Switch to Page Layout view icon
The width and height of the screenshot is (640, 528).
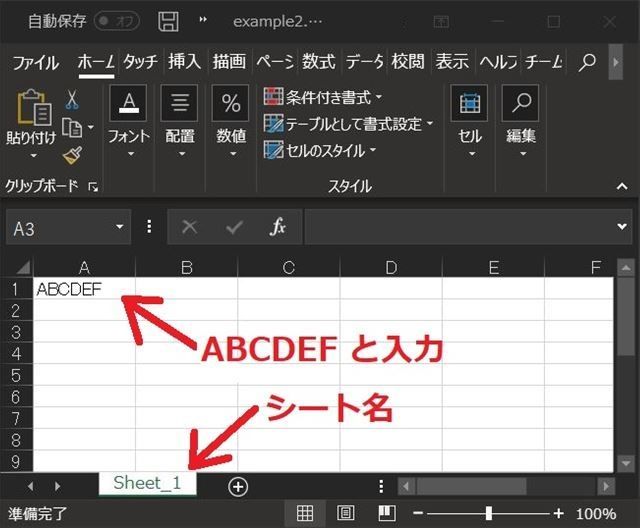click(346, 513)
